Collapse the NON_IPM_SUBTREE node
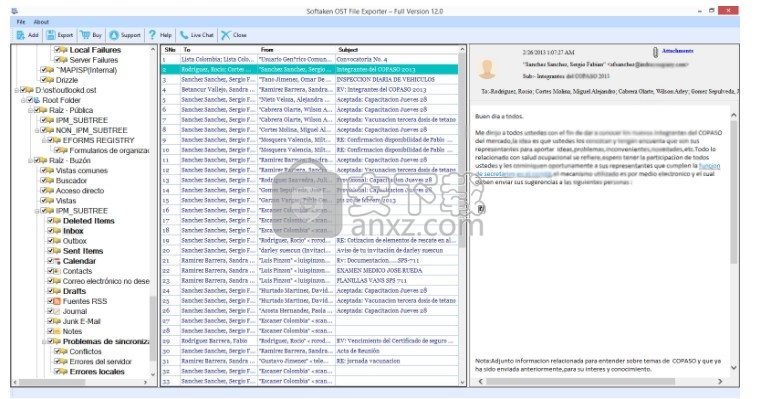This screenshot has height=399, width=761. click(x=37, y=131)
